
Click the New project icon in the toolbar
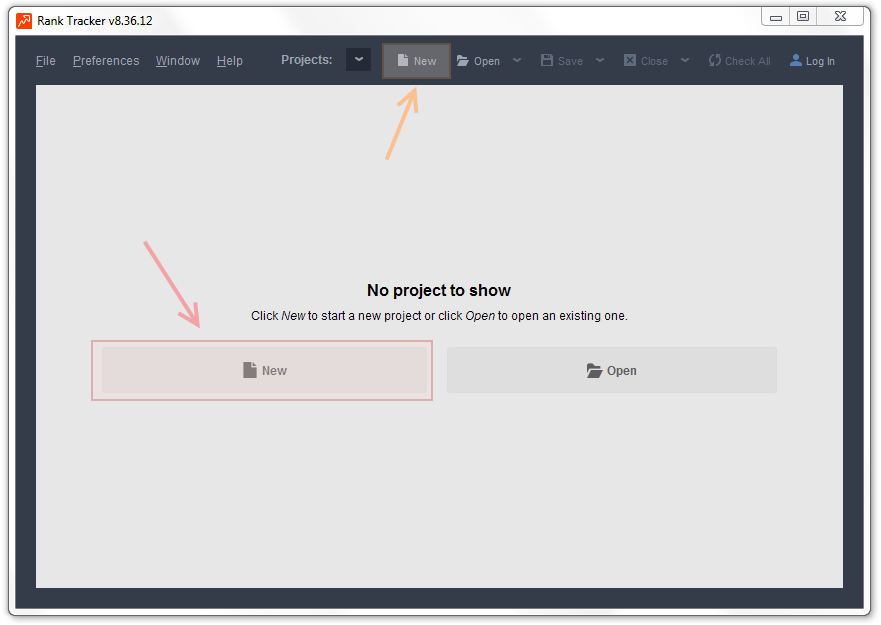[402, 61]
